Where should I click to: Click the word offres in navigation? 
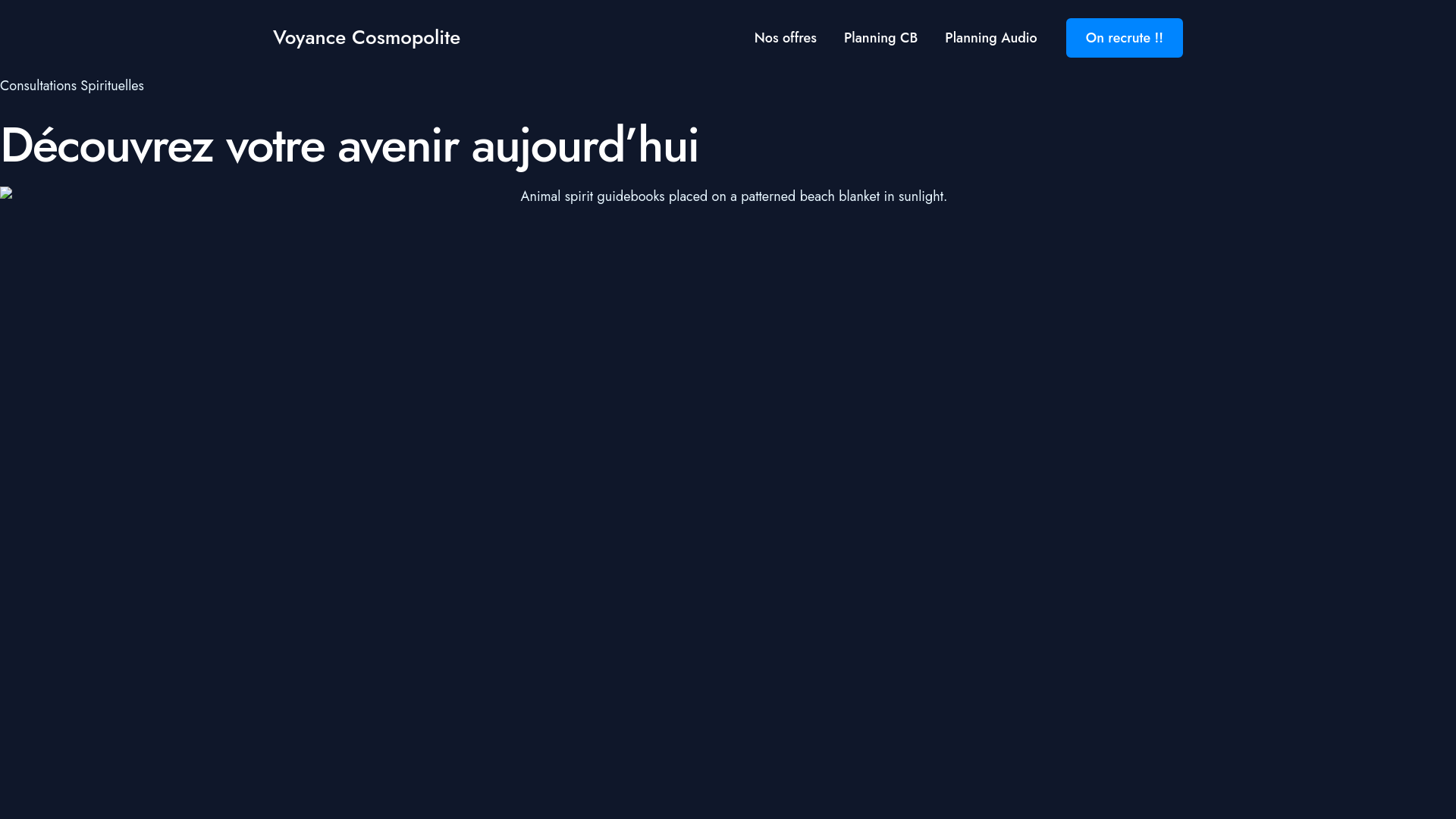(799, 38)
